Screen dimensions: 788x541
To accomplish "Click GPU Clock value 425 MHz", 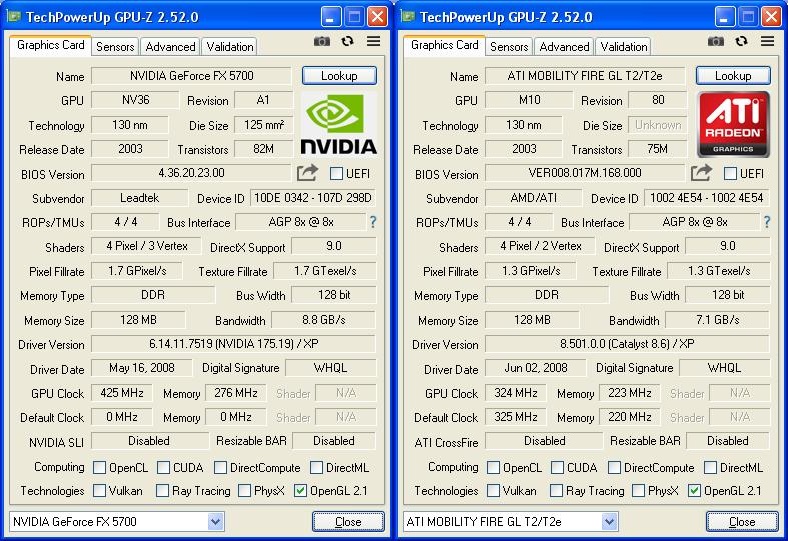I will coord(122,393).
